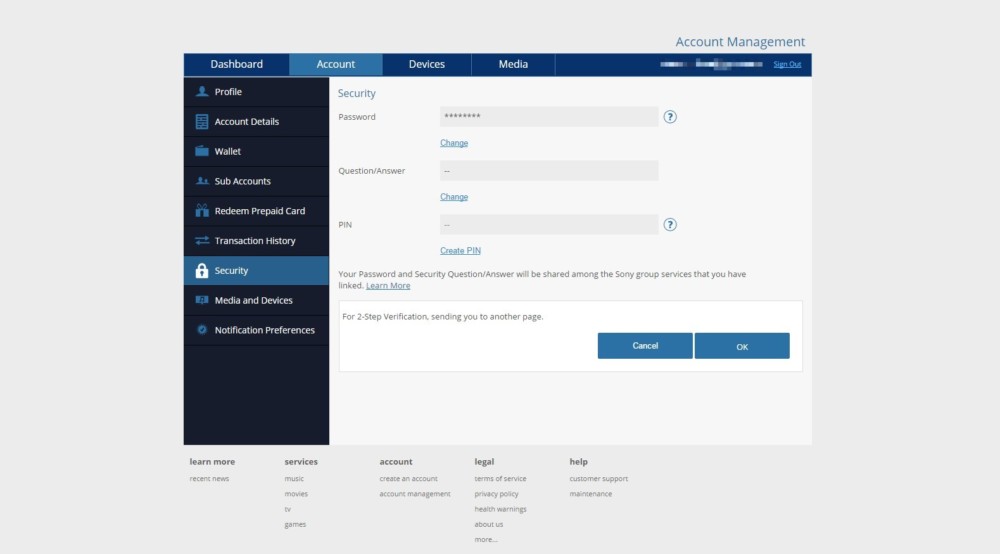Image resolution: width=1000 pixels, height=554 pixels.
Task: Cancel the 2-Step Verification redirect
Action: click(645, 346)
